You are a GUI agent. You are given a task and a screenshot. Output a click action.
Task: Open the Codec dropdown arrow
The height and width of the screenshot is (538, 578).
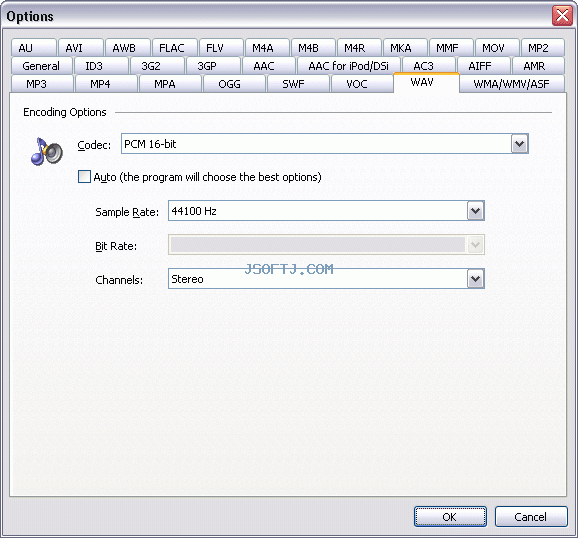click(x=519, y=144)
